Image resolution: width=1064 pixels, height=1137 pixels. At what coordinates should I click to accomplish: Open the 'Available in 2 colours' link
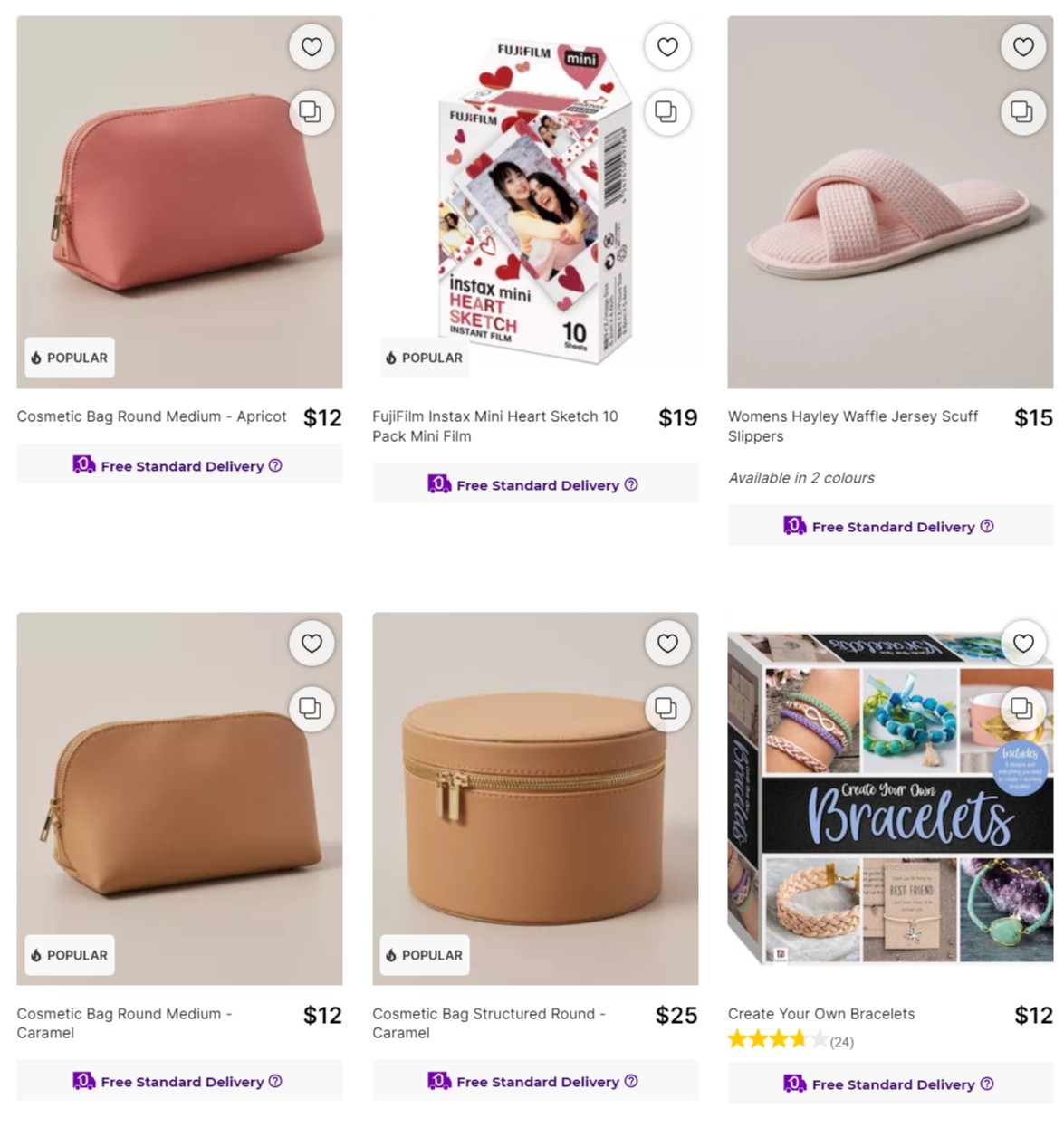801,477
